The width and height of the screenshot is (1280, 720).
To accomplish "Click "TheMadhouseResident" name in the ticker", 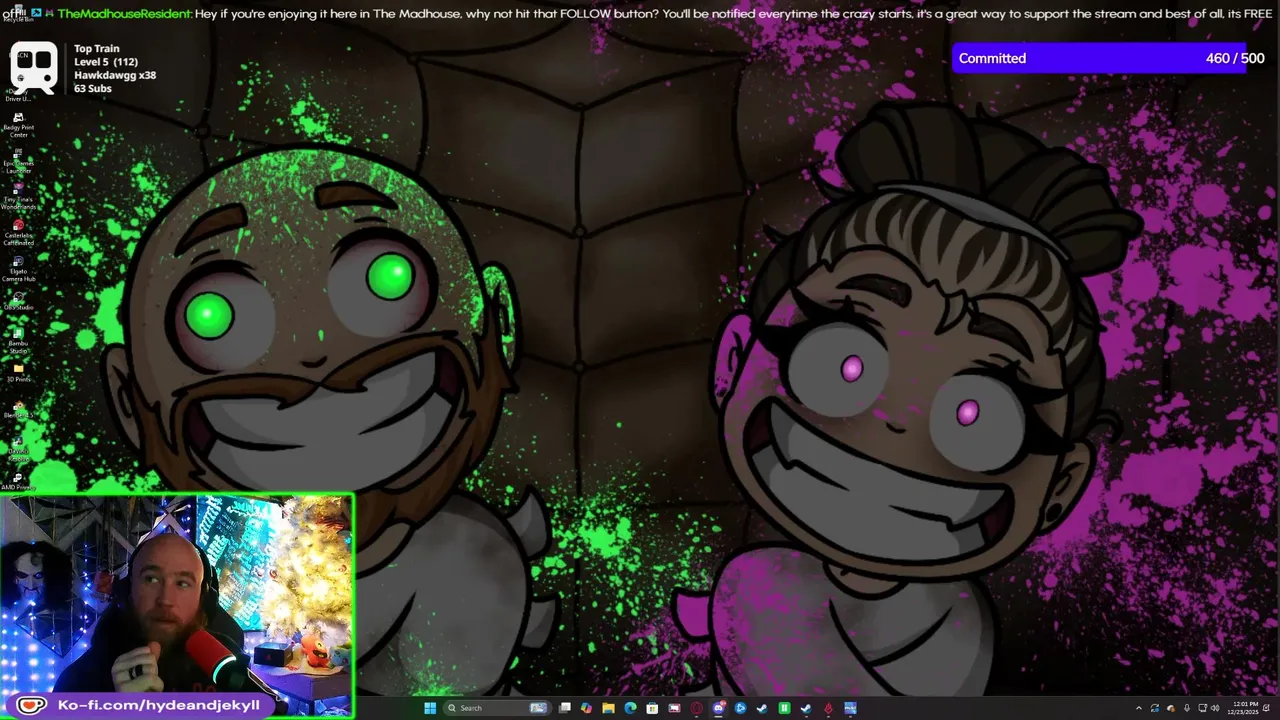I will coord(124,14).
